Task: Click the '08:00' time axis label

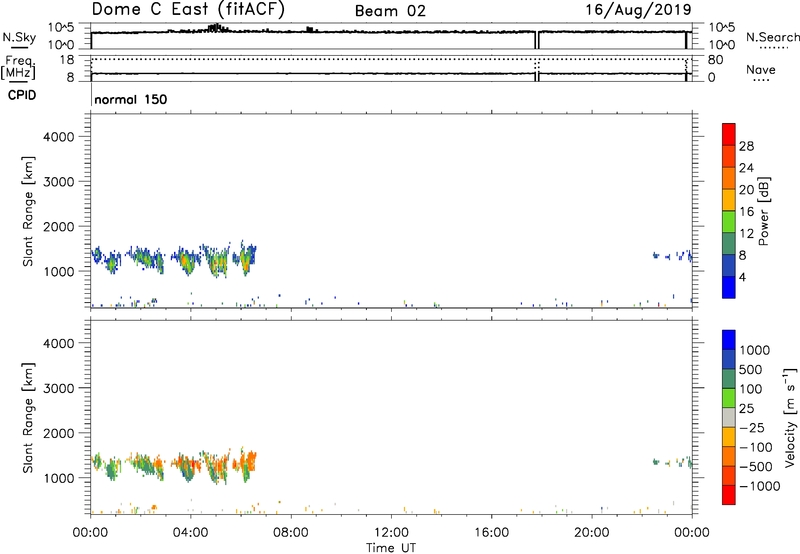Action: (291, 533)
